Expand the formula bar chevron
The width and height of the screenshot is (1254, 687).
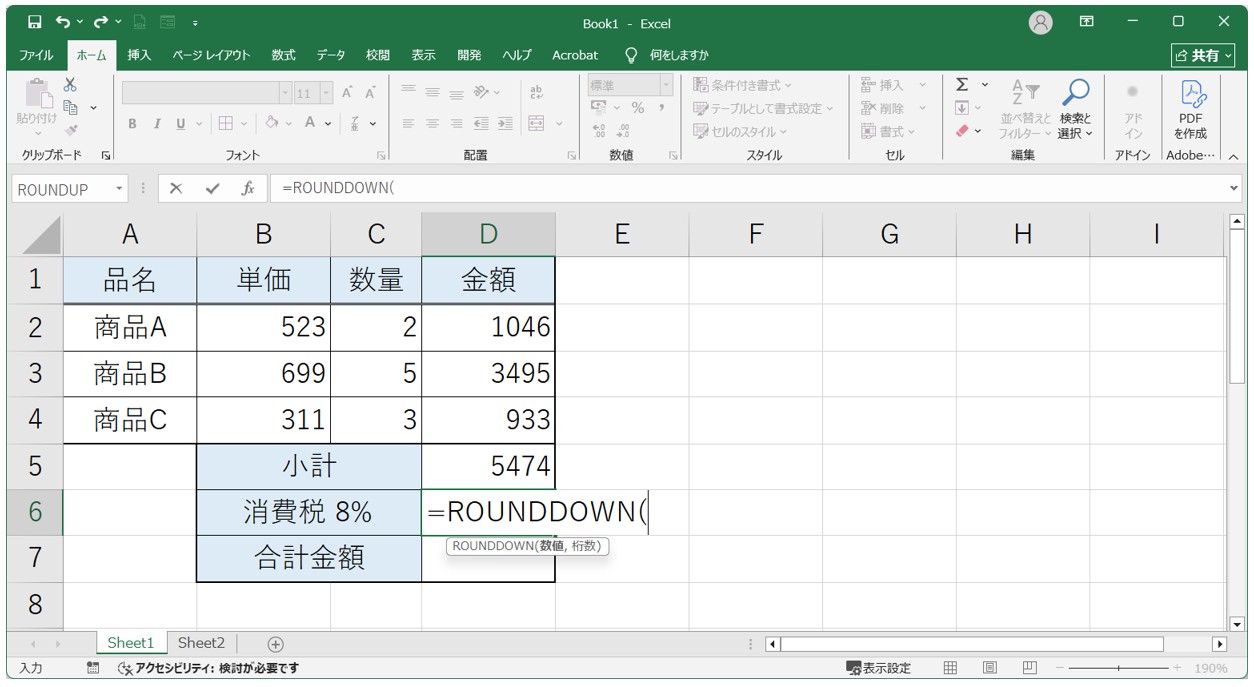(1234, 189)
